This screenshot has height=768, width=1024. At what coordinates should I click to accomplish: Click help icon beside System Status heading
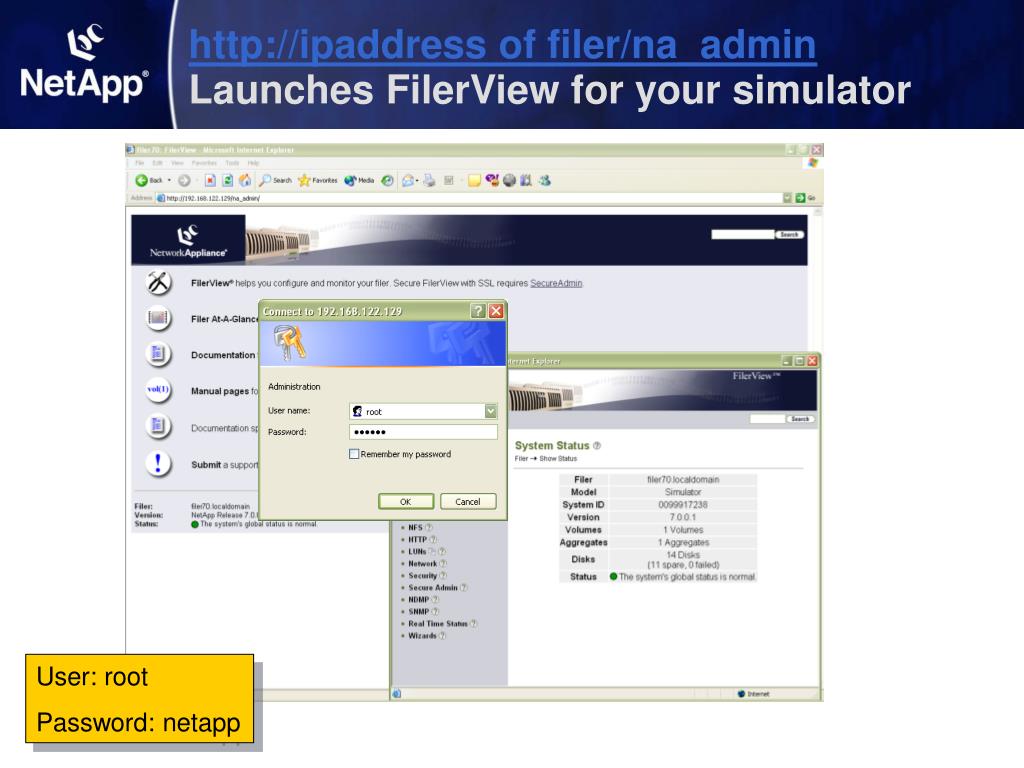point(596,445)
